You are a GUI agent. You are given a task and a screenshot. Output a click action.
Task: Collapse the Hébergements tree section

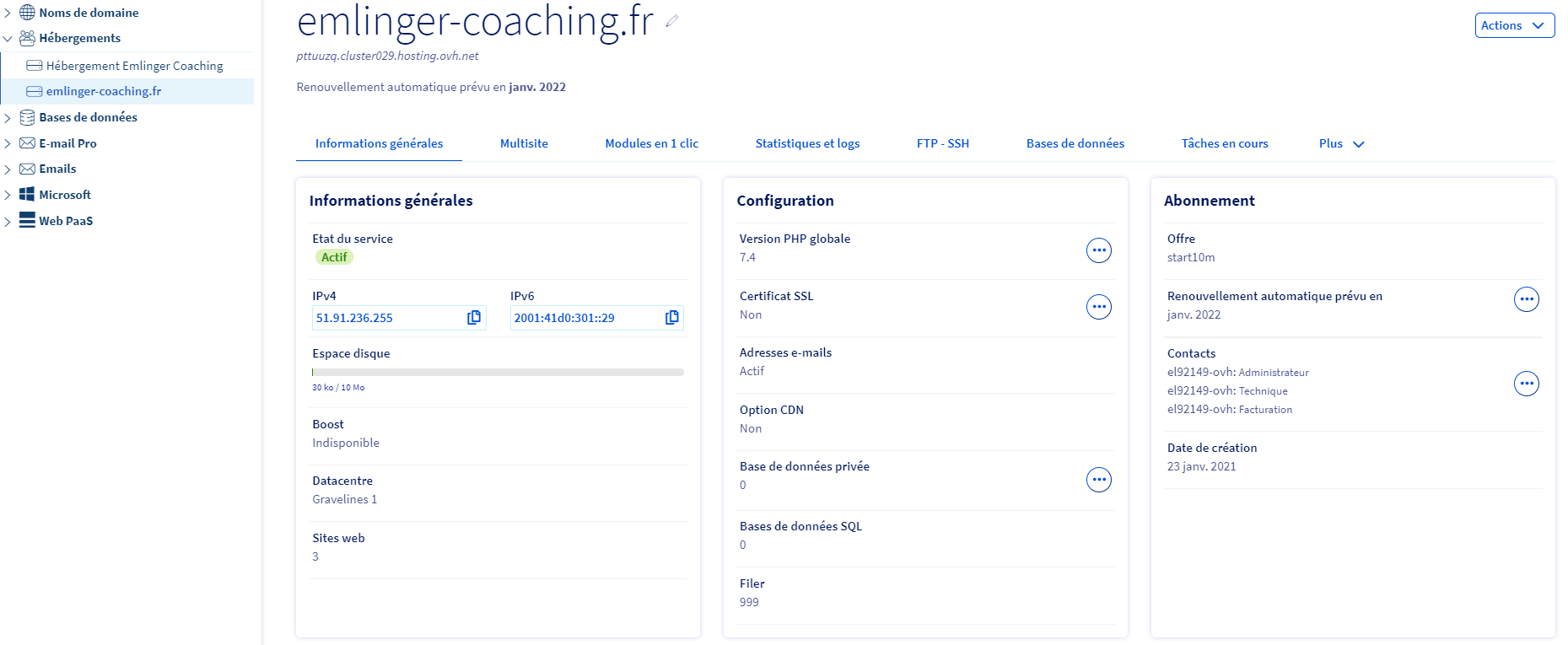8,39
